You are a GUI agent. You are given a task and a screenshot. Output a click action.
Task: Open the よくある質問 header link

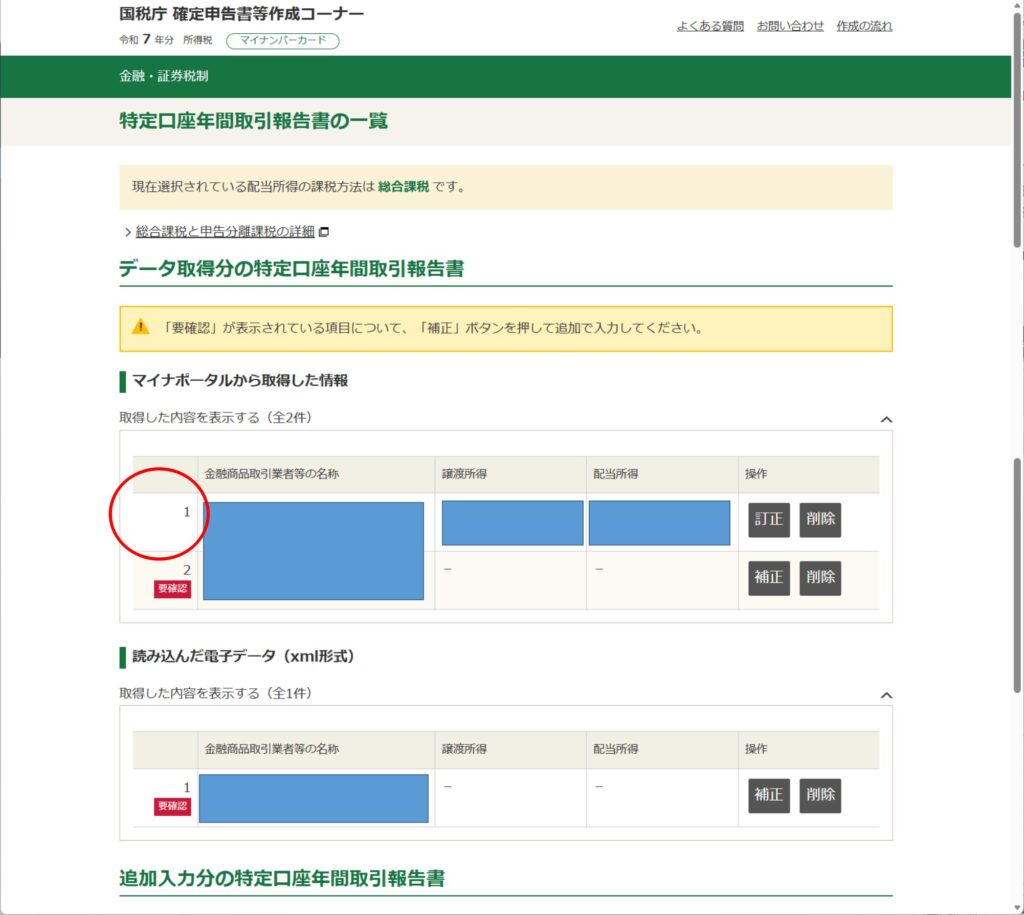[x=710, y=26]
